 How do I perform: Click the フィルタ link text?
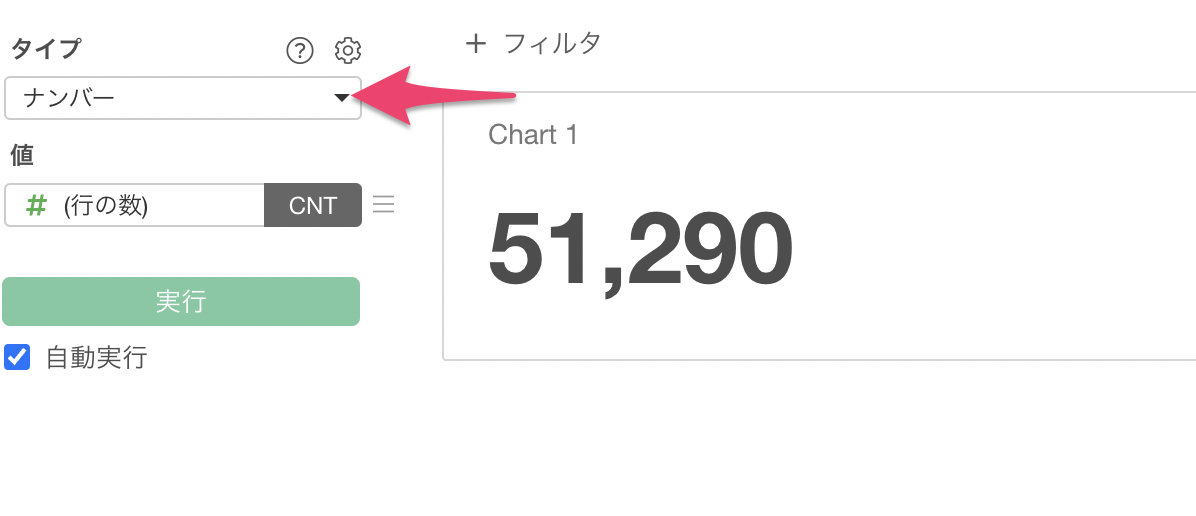(x=552, y=44)
